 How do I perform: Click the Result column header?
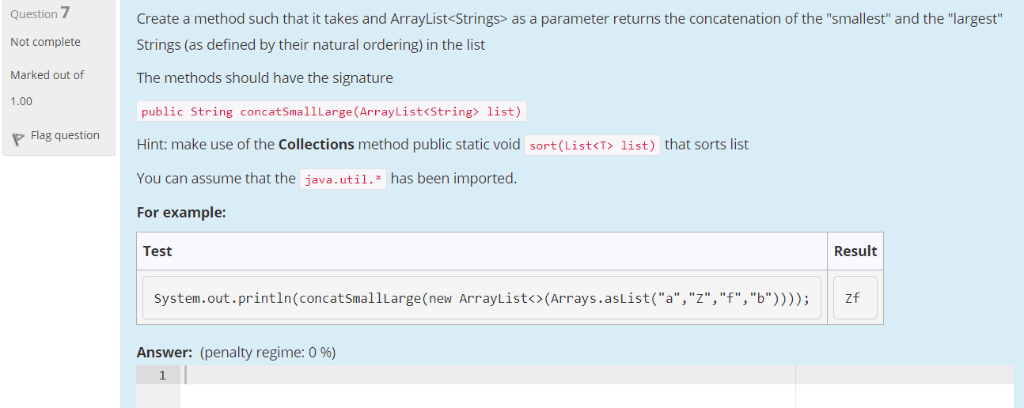tap(855, 251)
